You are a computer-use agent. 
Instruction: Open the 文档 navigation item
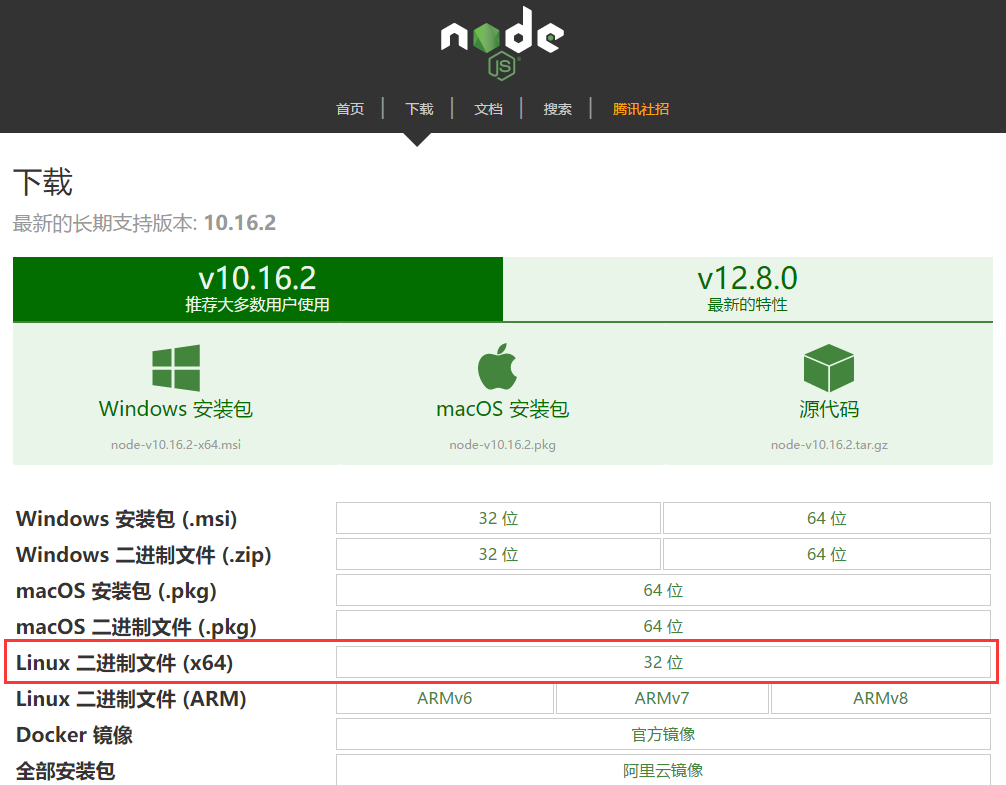point(488,109)
